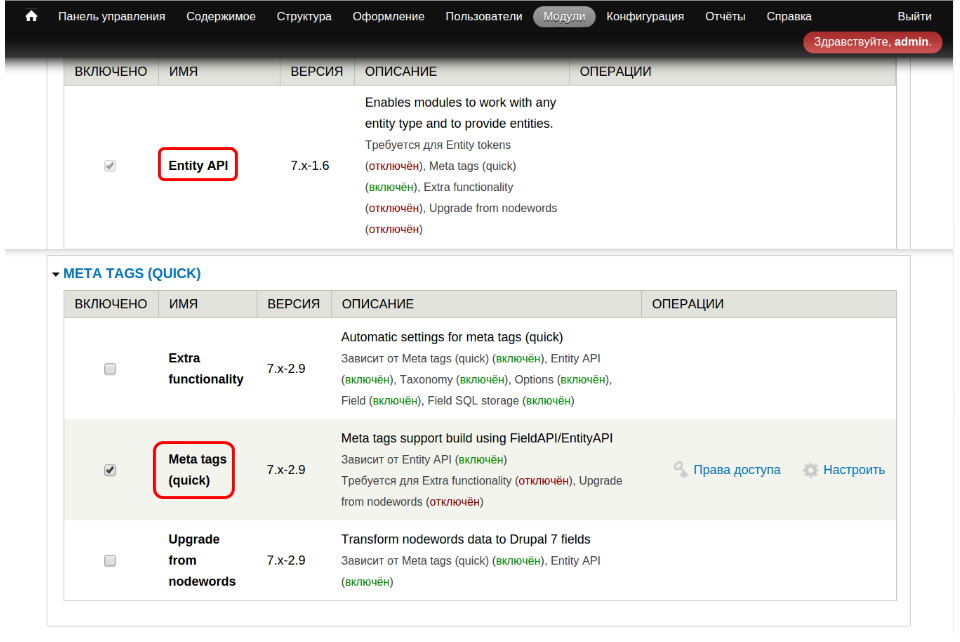Viewport: 960px width, 642px height.
Task: Go to Структура in admin menu
Action: coord(304,16)
